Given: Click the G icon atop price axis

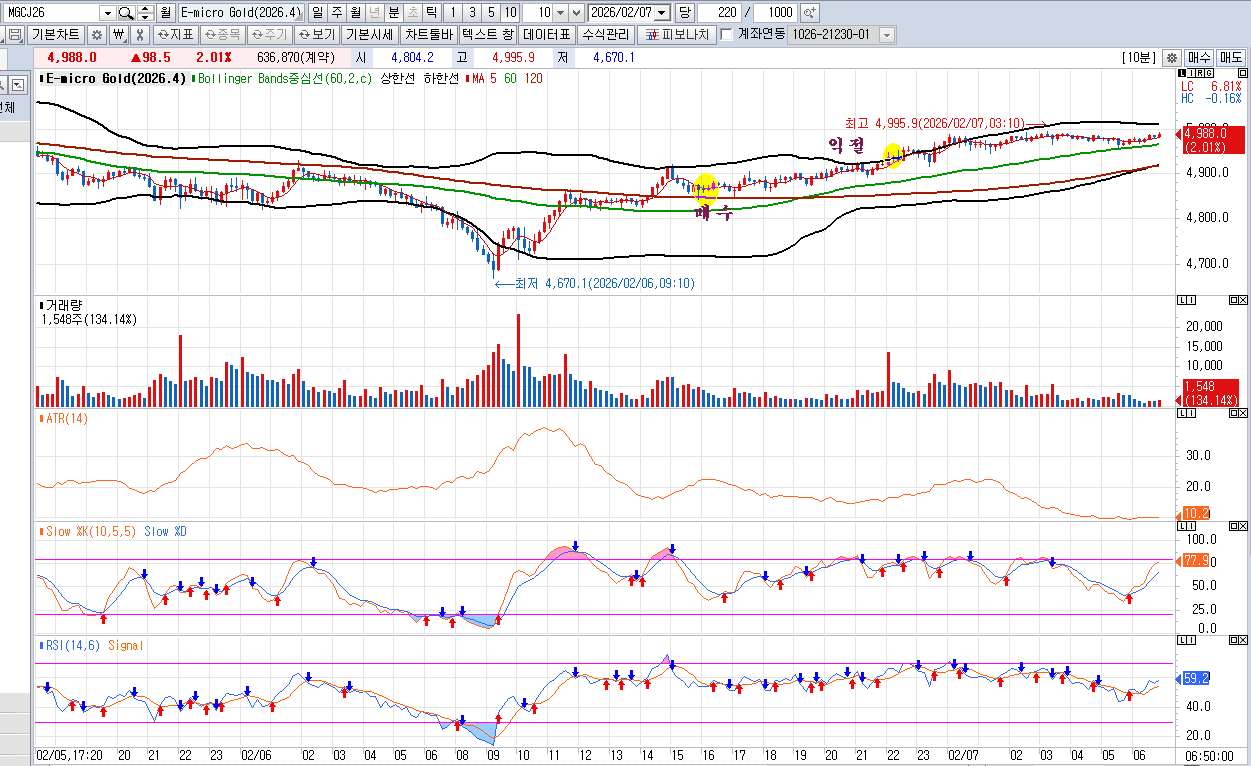Looking at the screenshot, I should [x=1210, y=74].
